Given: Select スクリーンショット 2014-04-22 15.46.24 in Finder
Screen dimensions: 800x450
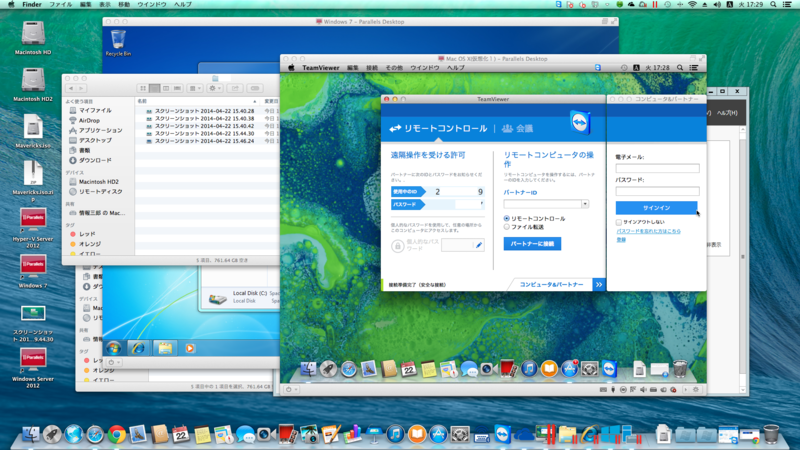Looking at the screenshot, I should tap(204, 141).
